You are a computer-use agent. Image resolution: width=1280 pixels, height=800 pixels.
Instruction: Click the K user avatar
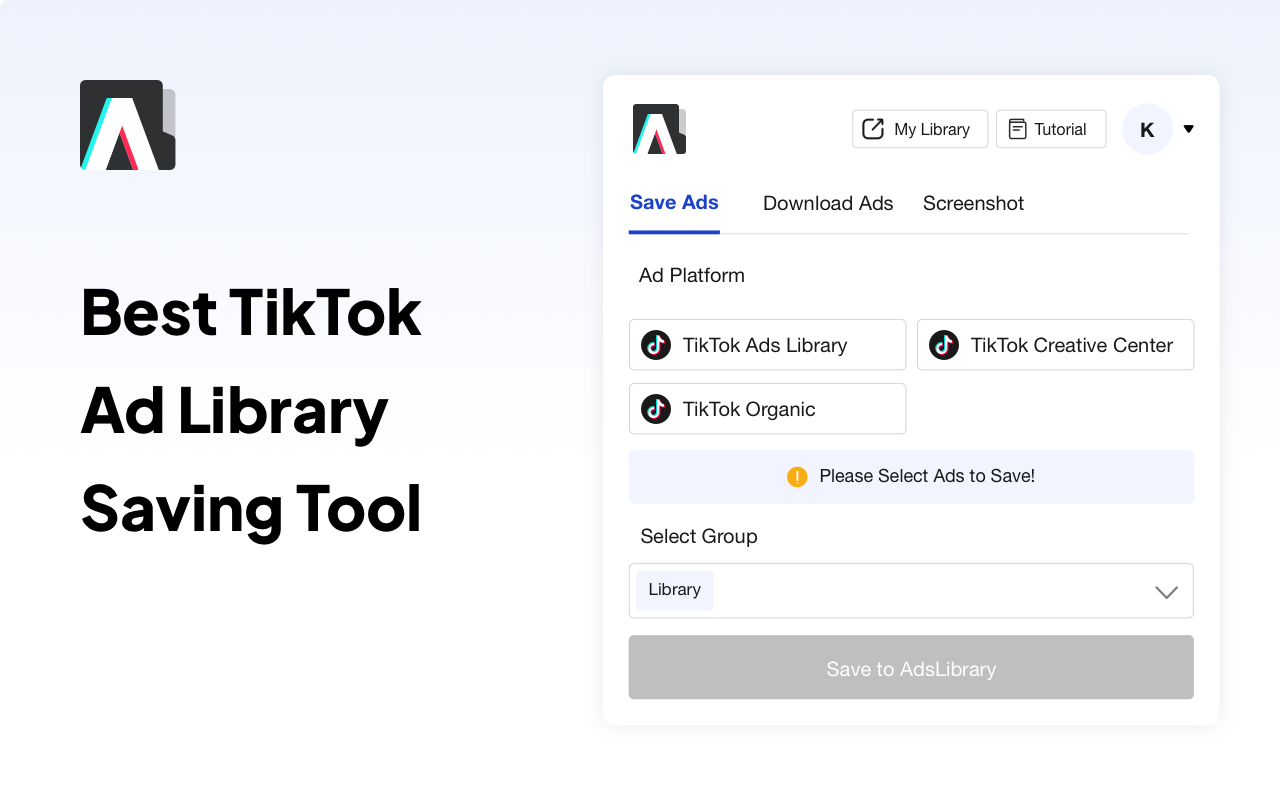[x=1147, y=129]
